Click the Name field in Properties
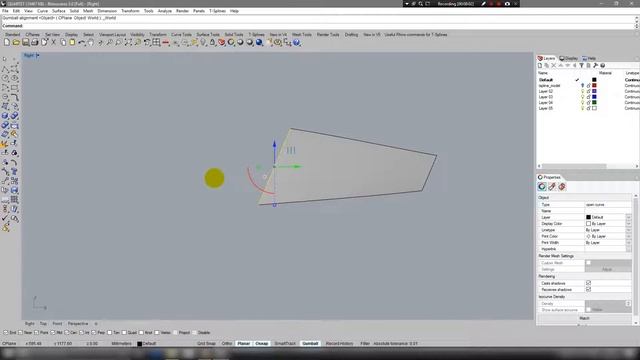This screenshot has height=360, width=640. pyautogui.click(x=608, y=211)
